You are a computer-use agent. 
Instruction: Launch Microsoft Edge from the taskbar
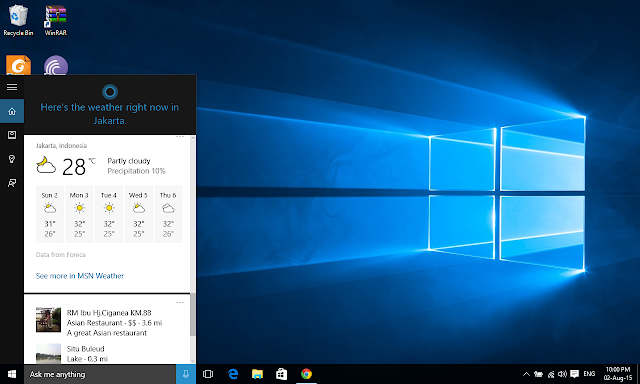[x=233, y=374]
